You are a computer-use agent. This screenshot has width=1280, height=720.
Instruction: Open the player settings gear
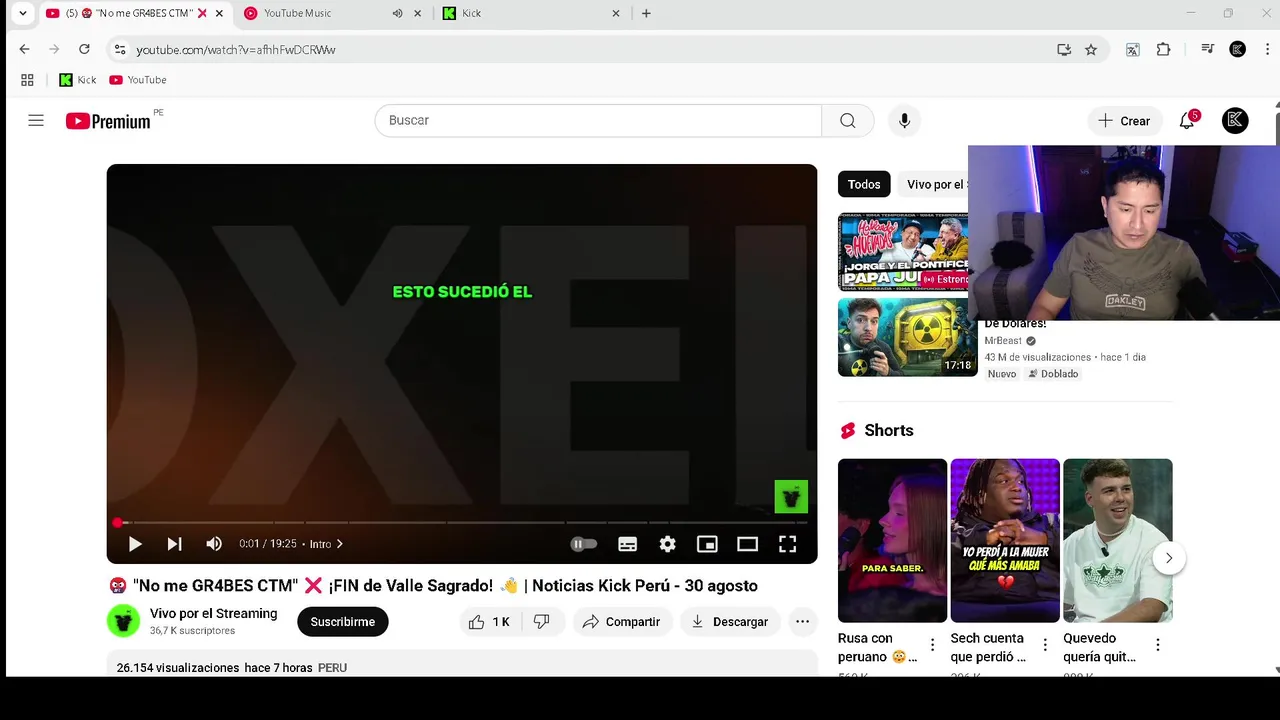click(x=668, y=544)
